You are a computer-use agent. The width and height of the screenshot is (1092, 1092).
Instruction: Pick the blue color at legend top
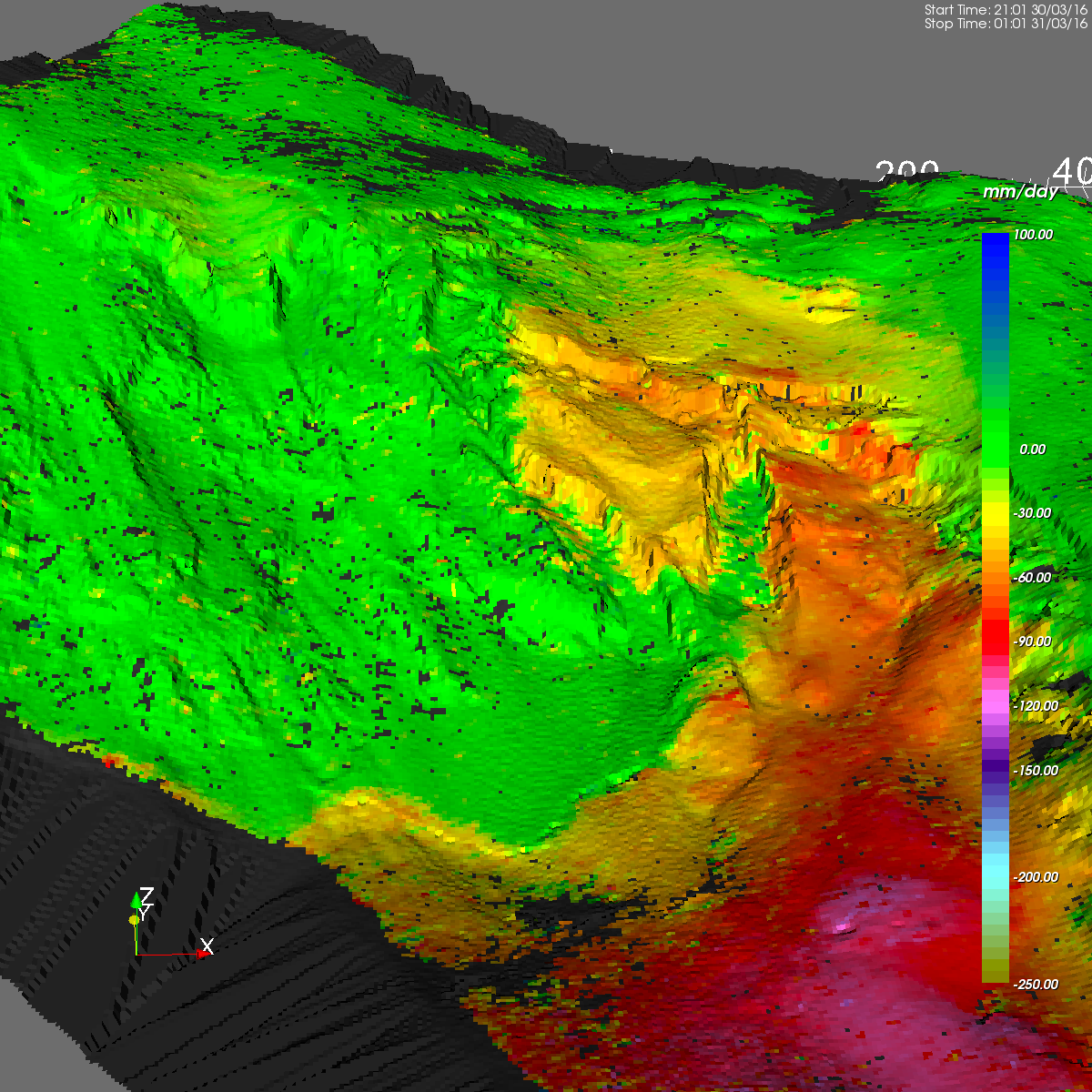[996, 242]
